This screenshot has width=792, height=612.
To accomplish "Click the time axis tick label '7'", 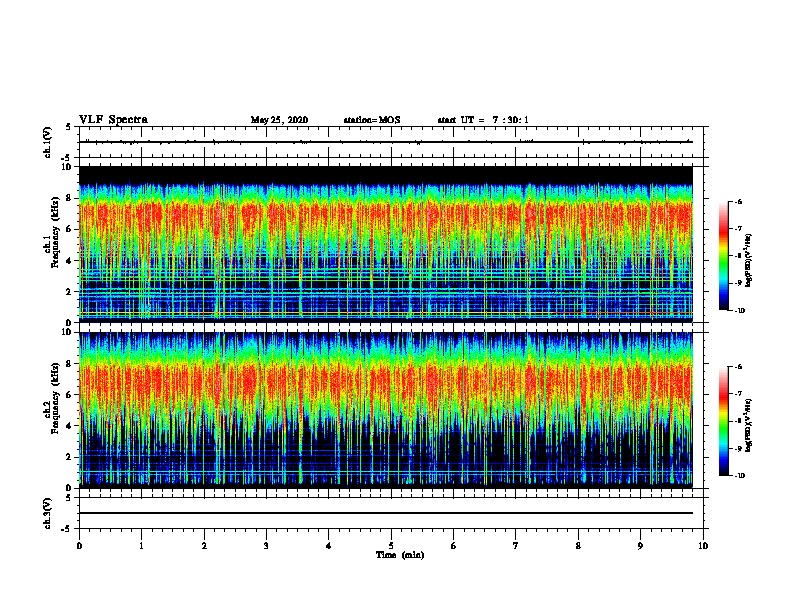I will point(516,546).
